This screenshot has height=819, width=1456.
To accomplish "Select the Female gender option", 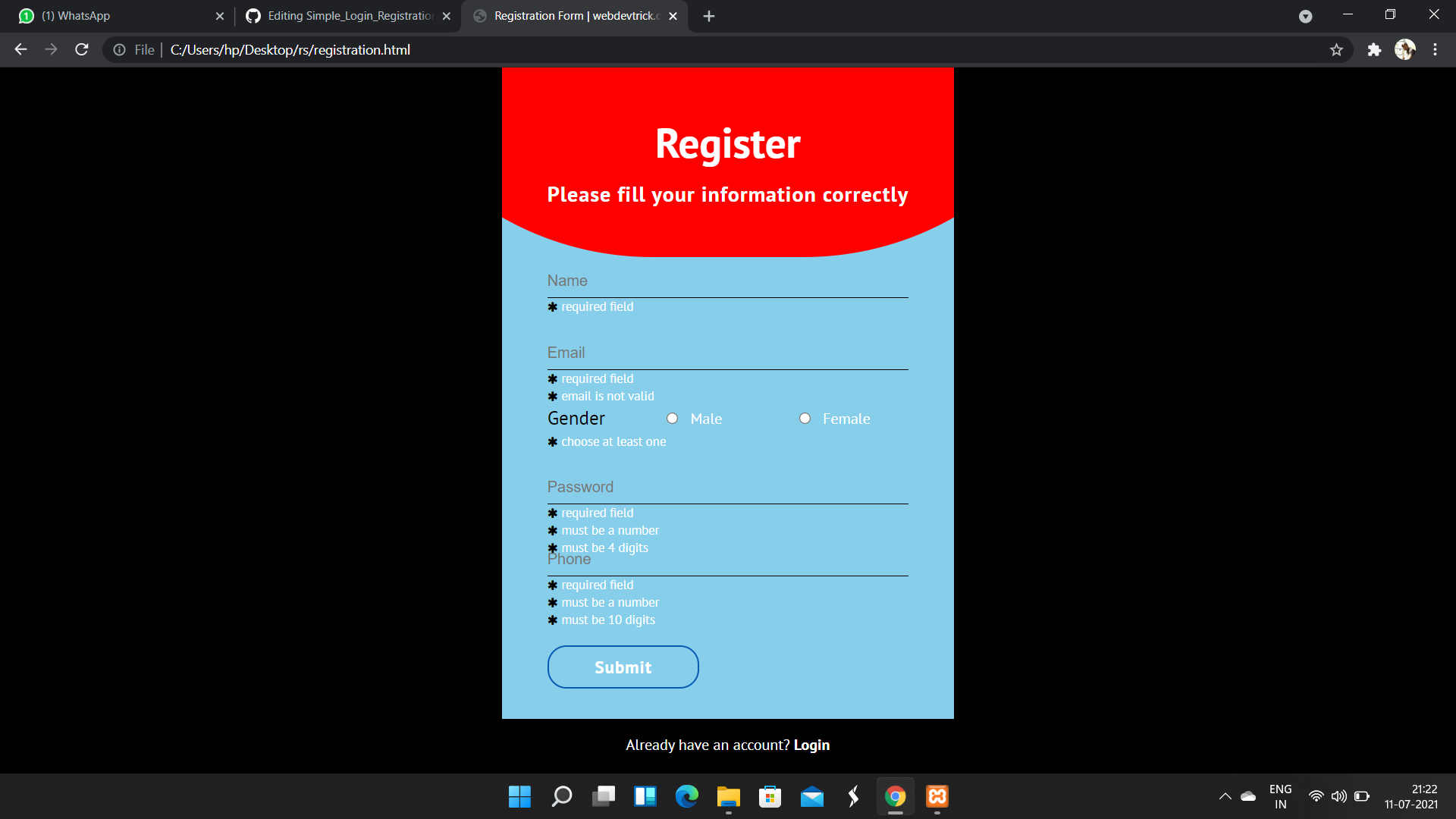I will pyautogui.click(x=805, y=419).
